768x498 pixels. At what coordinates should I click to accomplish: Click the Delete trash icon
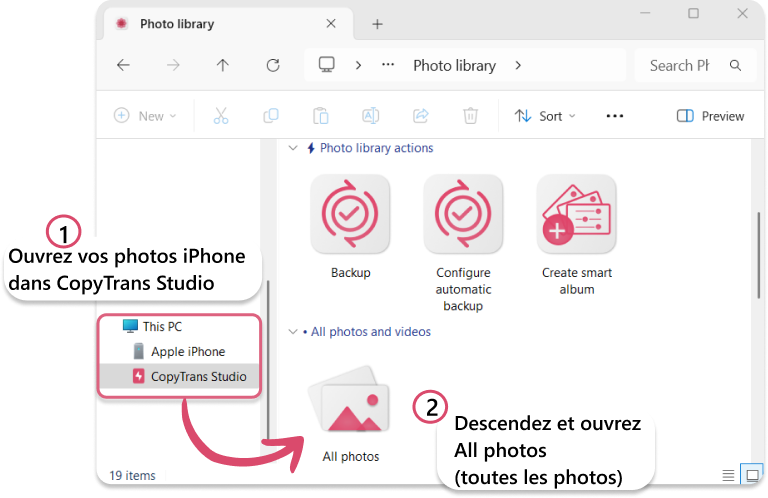(470, 116)
